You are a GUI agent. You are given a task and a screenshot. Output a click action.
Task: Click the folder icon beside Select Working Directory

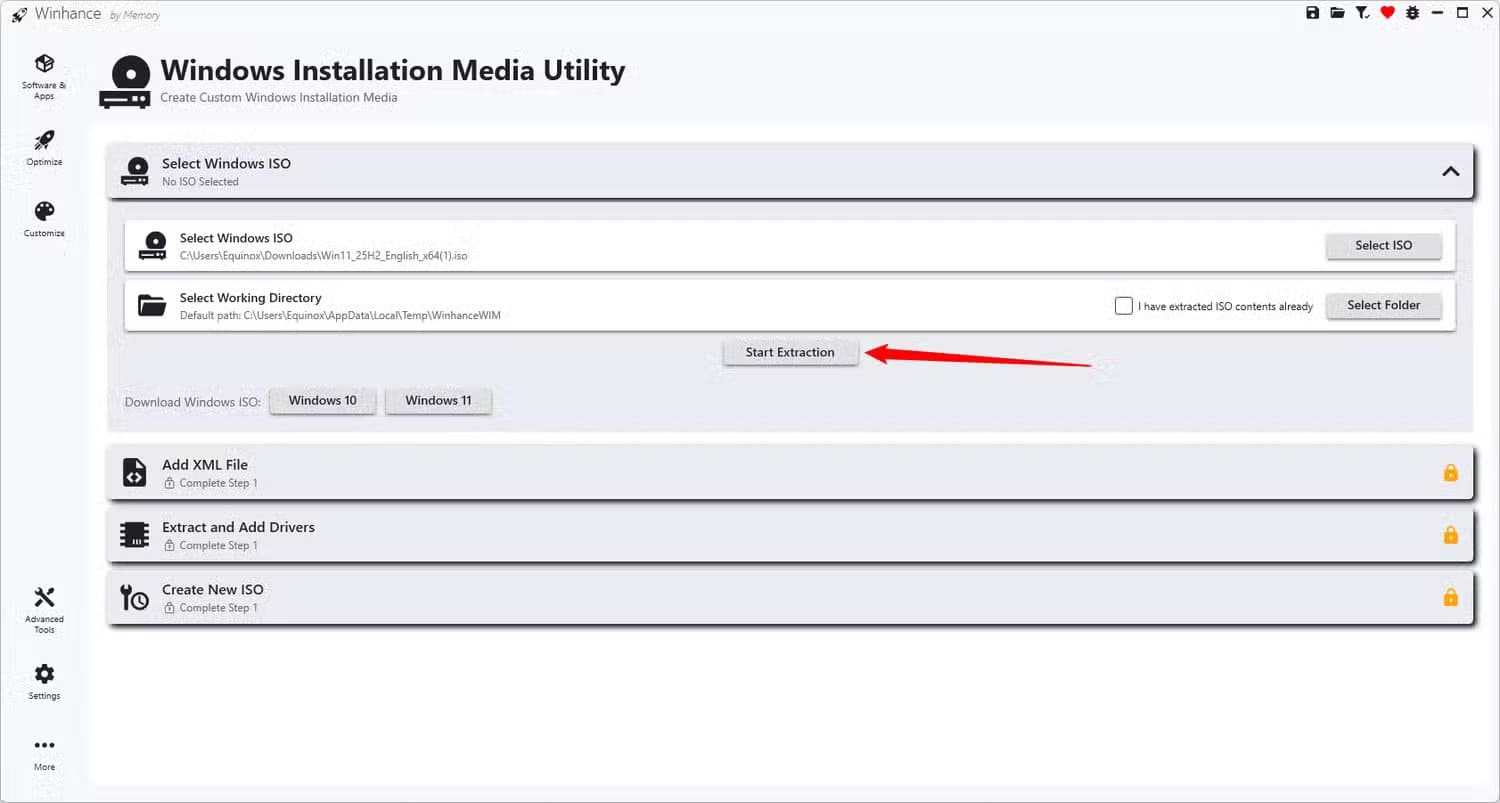[152, 305]
